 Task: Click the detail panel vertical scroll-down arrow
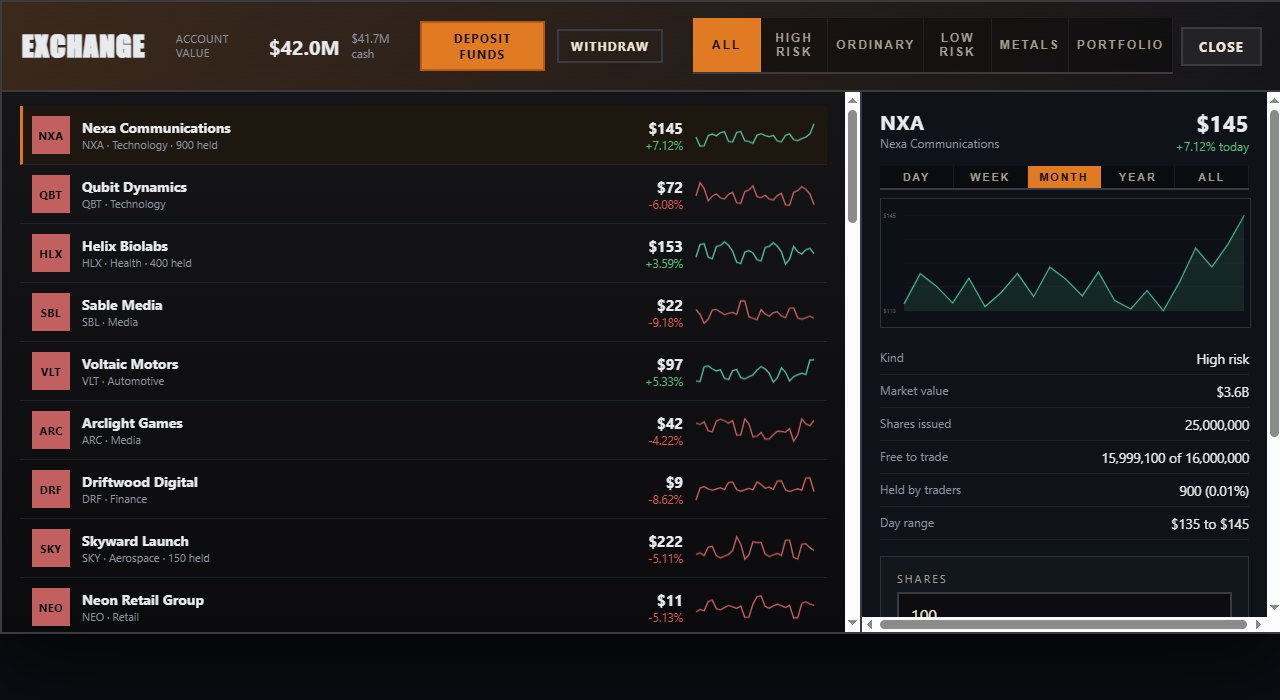coord(1273,608)
